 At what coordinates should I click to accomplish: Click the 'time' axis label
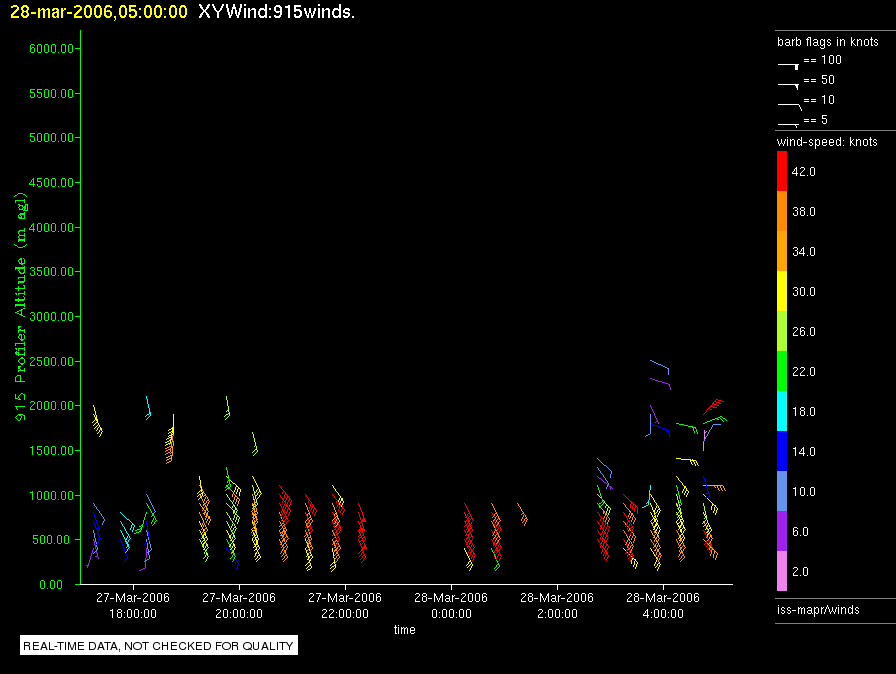405,629
